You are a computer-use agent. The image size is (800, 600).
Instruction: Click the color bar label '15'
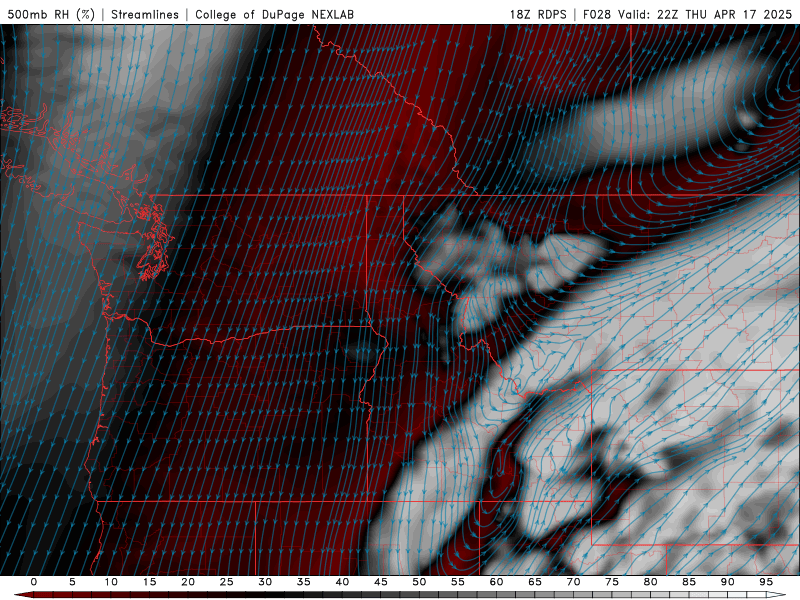click(149, 582)
